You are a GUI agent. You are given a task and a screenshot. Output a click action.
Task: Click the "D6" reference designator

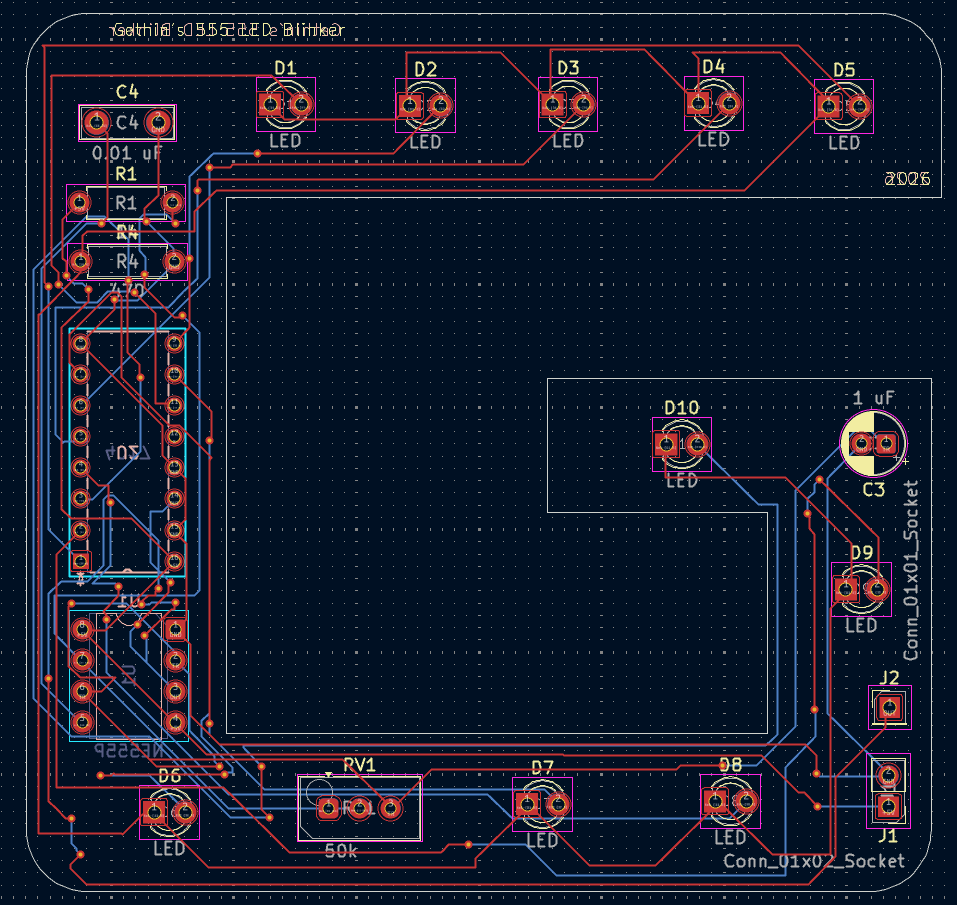click(170, 776)
